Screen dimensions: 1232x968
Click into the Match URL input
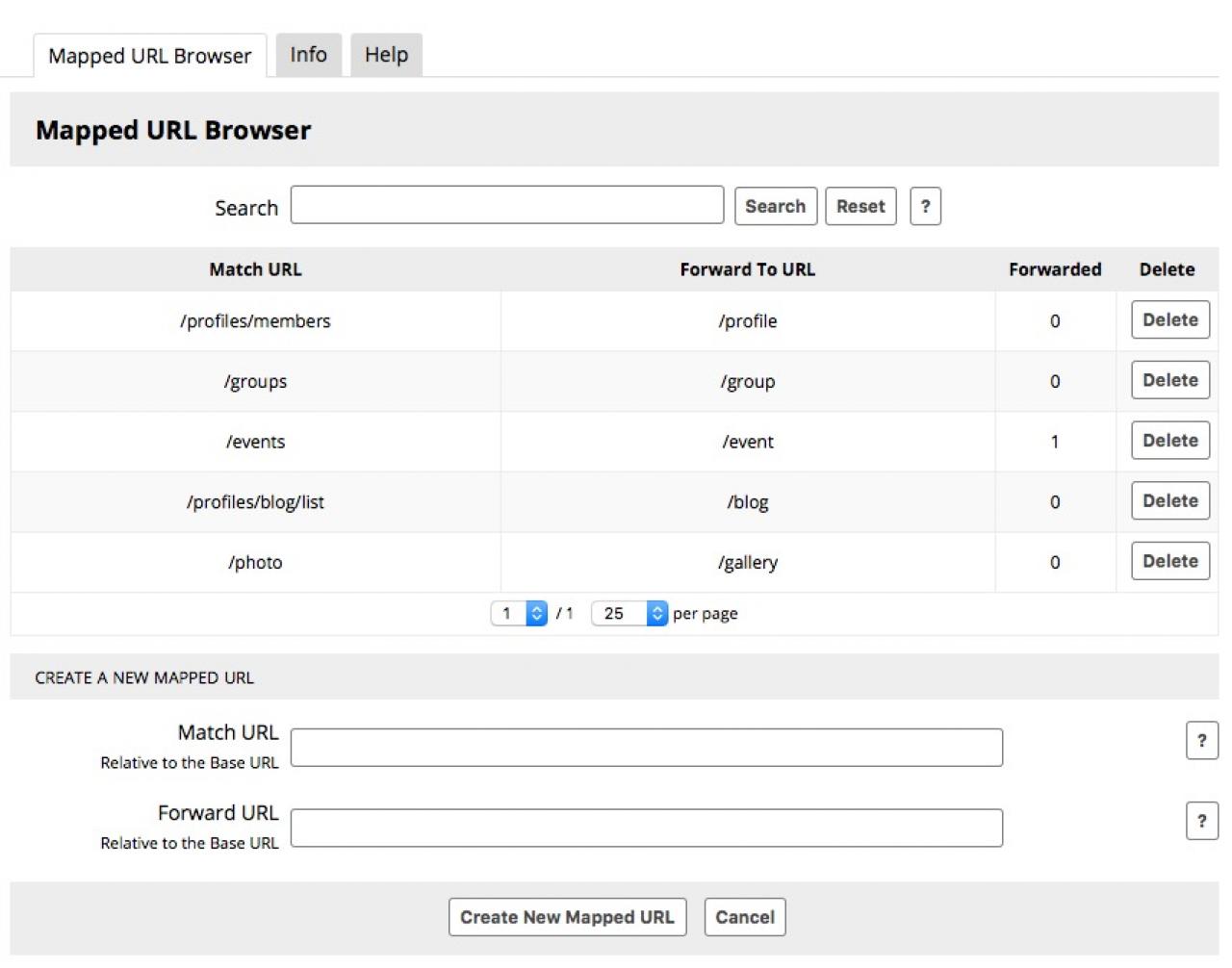(646, 748)
